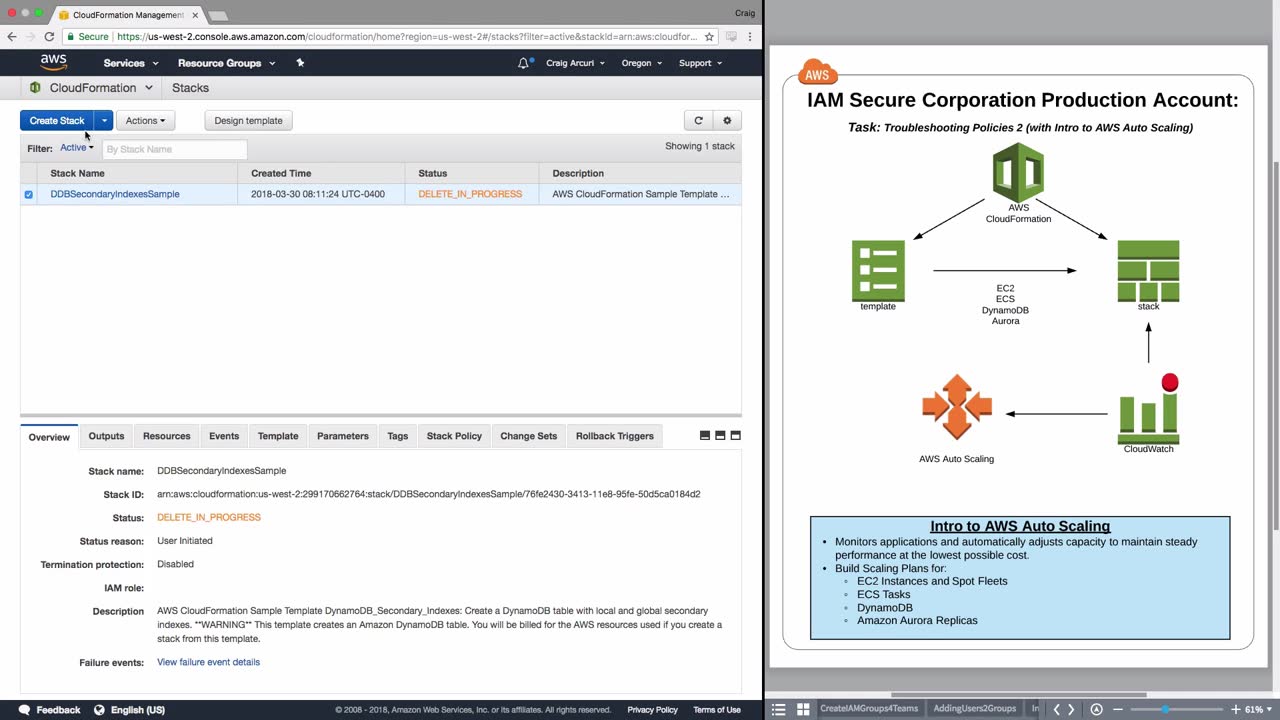This screenshot has width=1280, height=720.
Task: Click the By Stack Name filter field
Action: (x=175, y=149)
